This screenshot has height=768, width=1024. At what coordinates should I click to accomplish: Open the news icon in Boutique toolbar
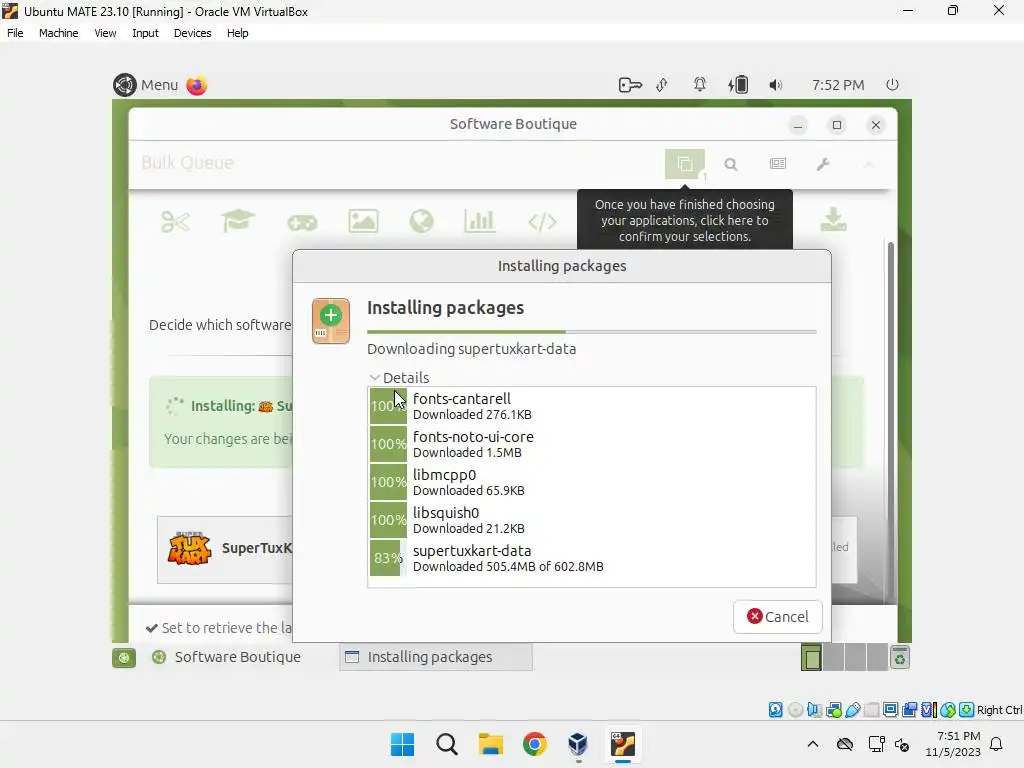pos(777,164)
